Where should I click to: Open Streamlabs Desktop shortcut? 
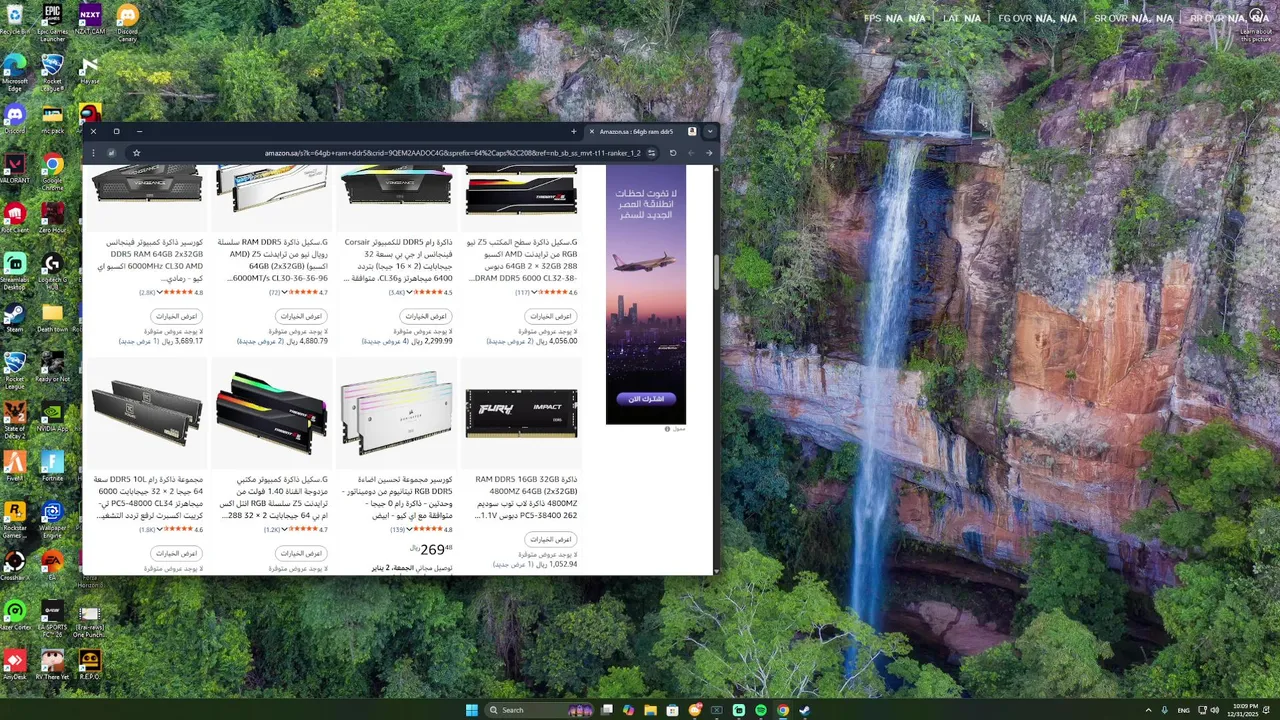14,270
